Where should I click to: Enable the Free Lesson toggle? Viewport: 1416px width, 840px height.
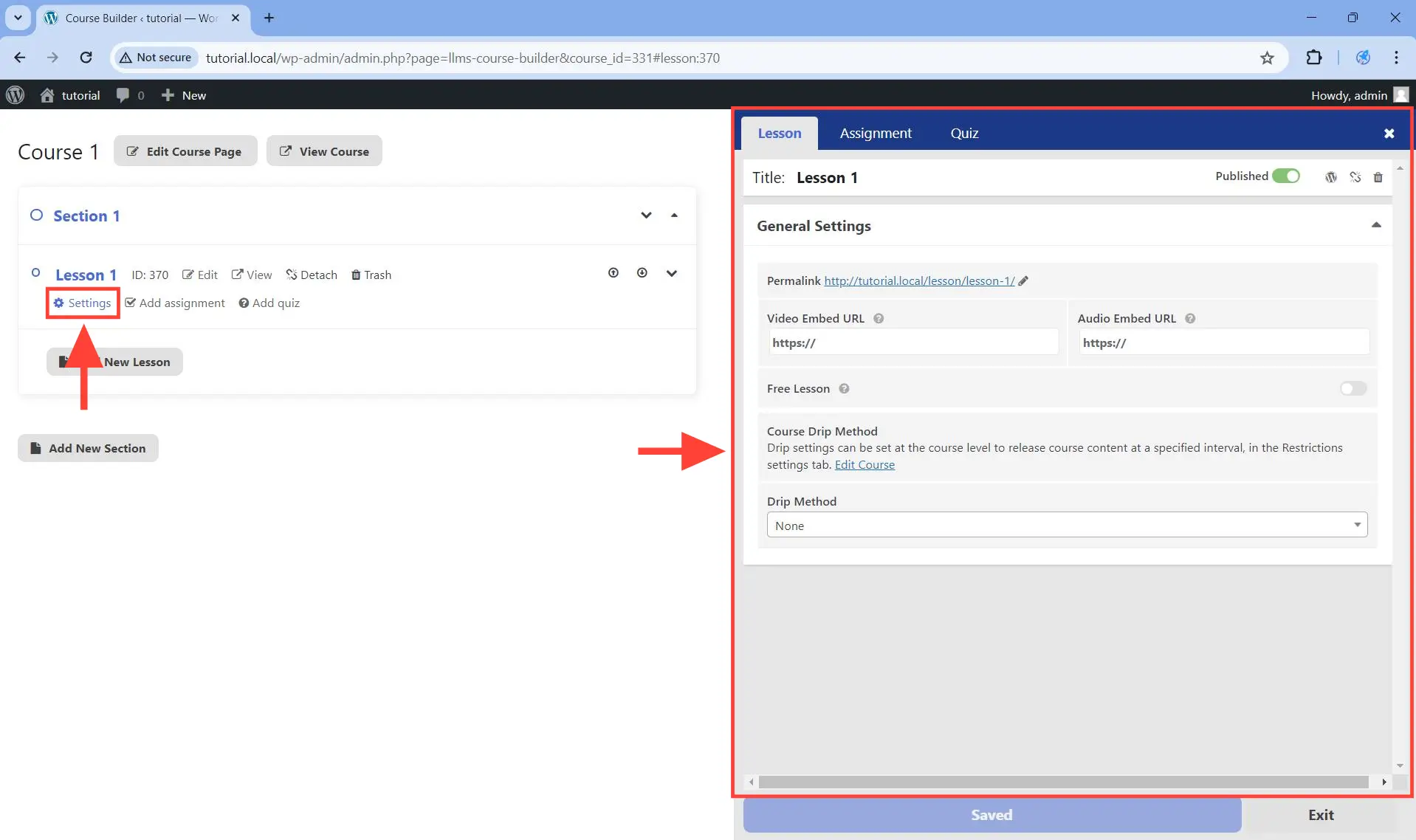tap(1353, 388)
